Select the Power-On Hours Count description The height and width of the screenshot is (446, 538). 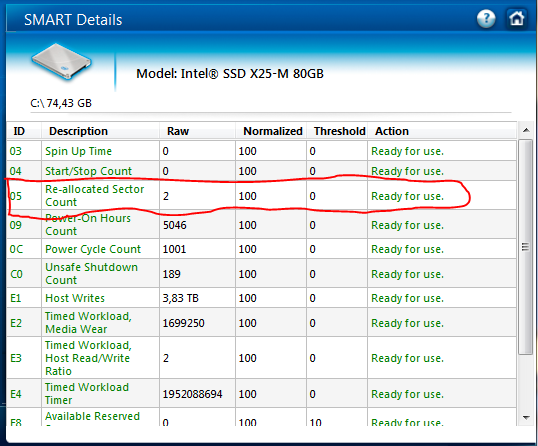[x=88, y=224]
